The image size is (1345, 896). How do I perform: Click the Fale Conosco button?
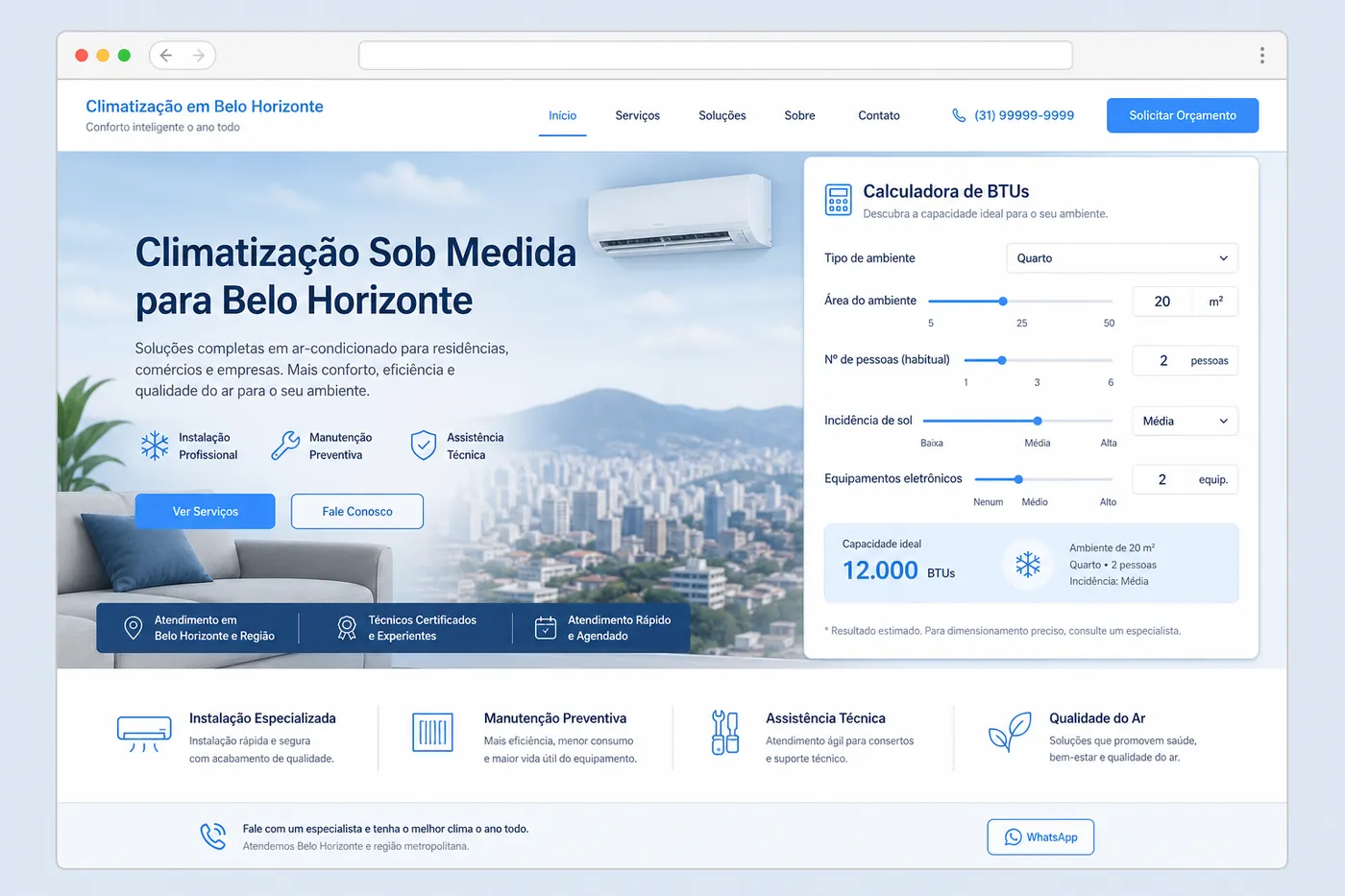[357, 511]
